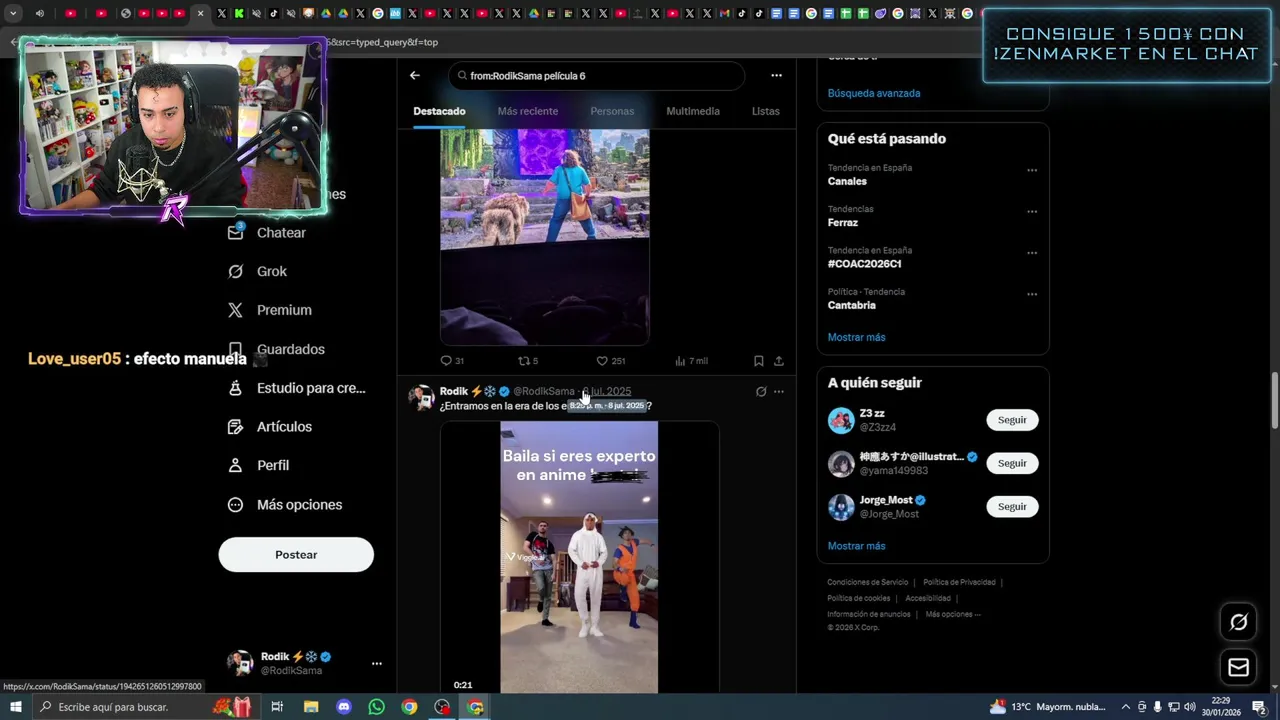Open the Windows notification center icon

1259,707
